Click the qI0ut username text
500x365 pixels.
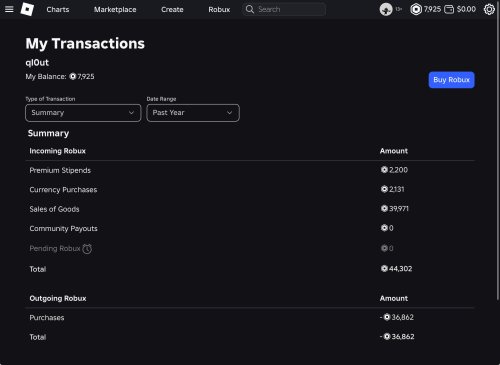click(x=37, y=63)
